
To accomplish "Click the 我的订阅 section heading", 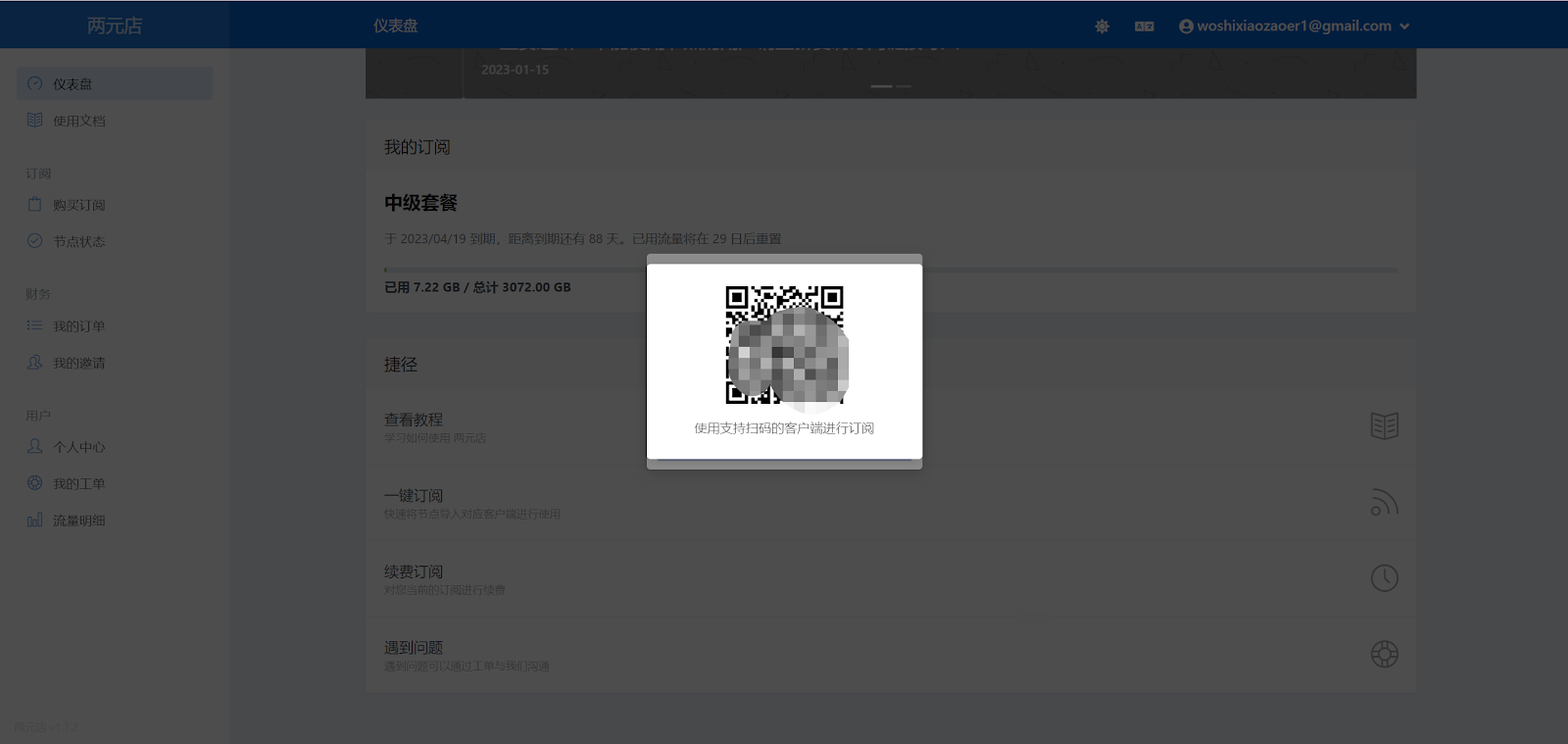I will (x=416, y=147).
